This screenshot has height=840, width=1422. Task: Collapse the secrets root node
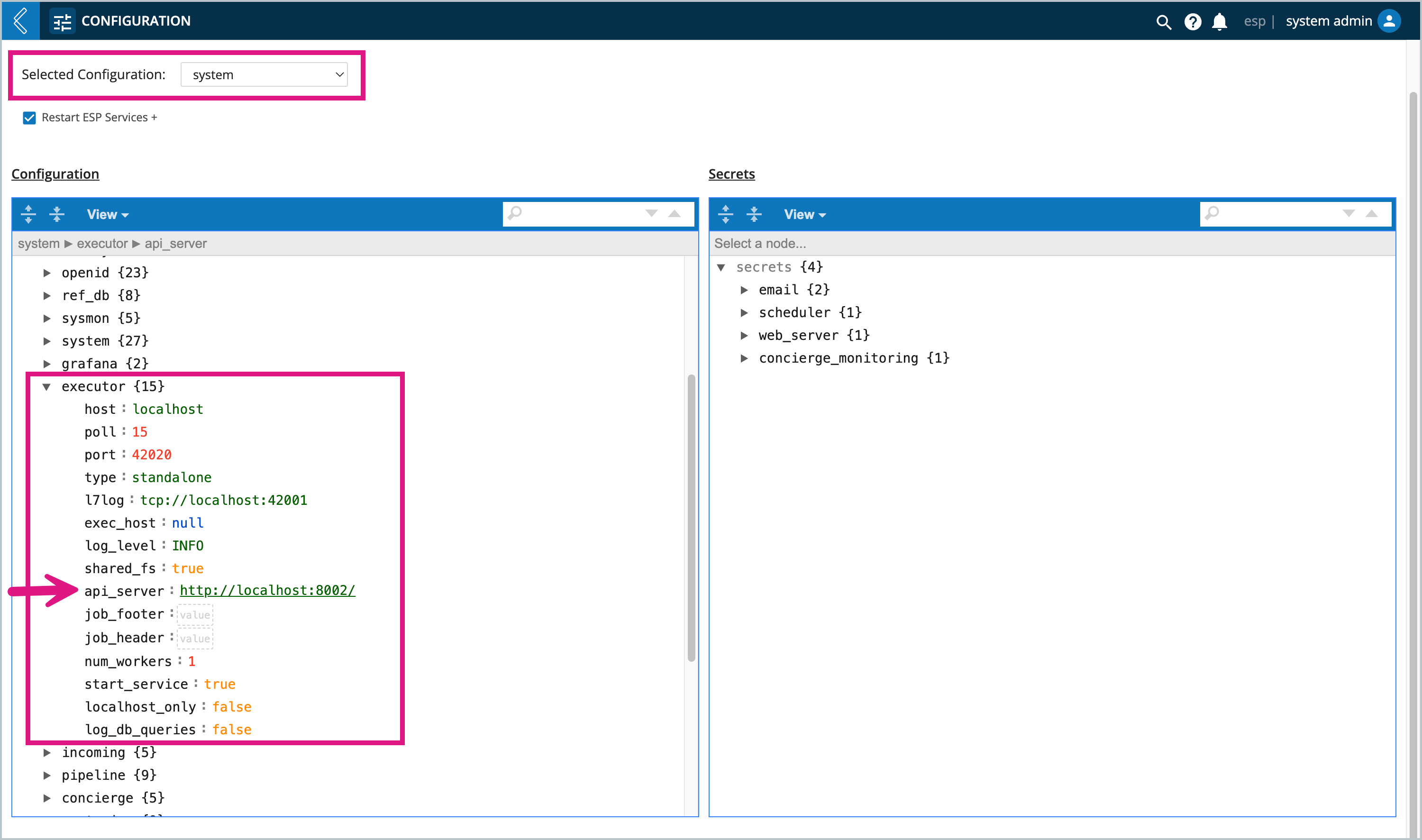click(x=721, y=267)
